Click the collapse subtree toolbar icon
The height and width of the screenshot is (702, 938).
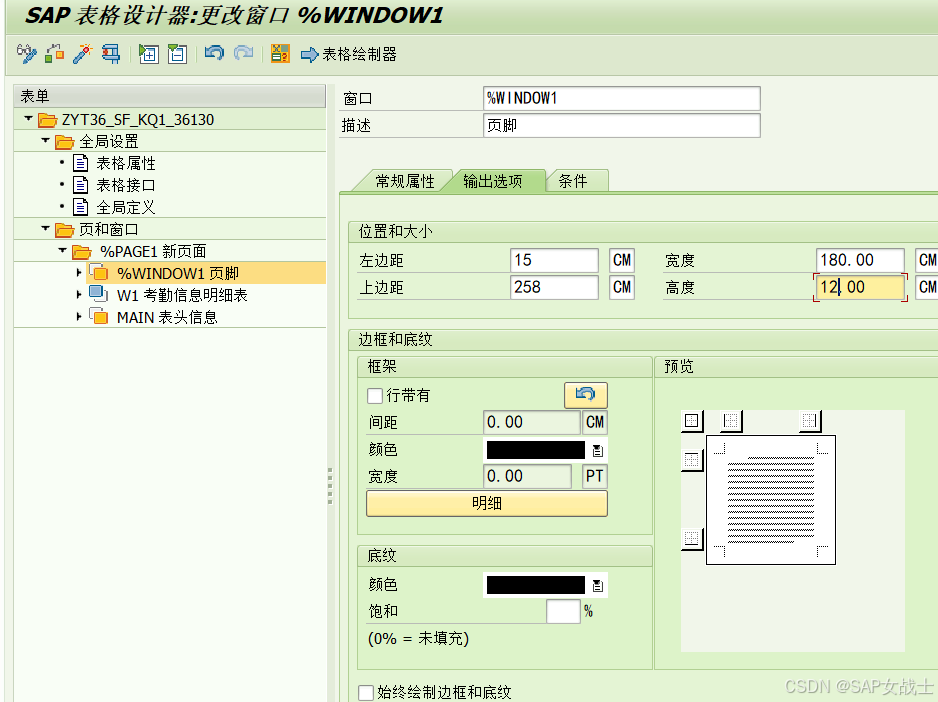177,54
